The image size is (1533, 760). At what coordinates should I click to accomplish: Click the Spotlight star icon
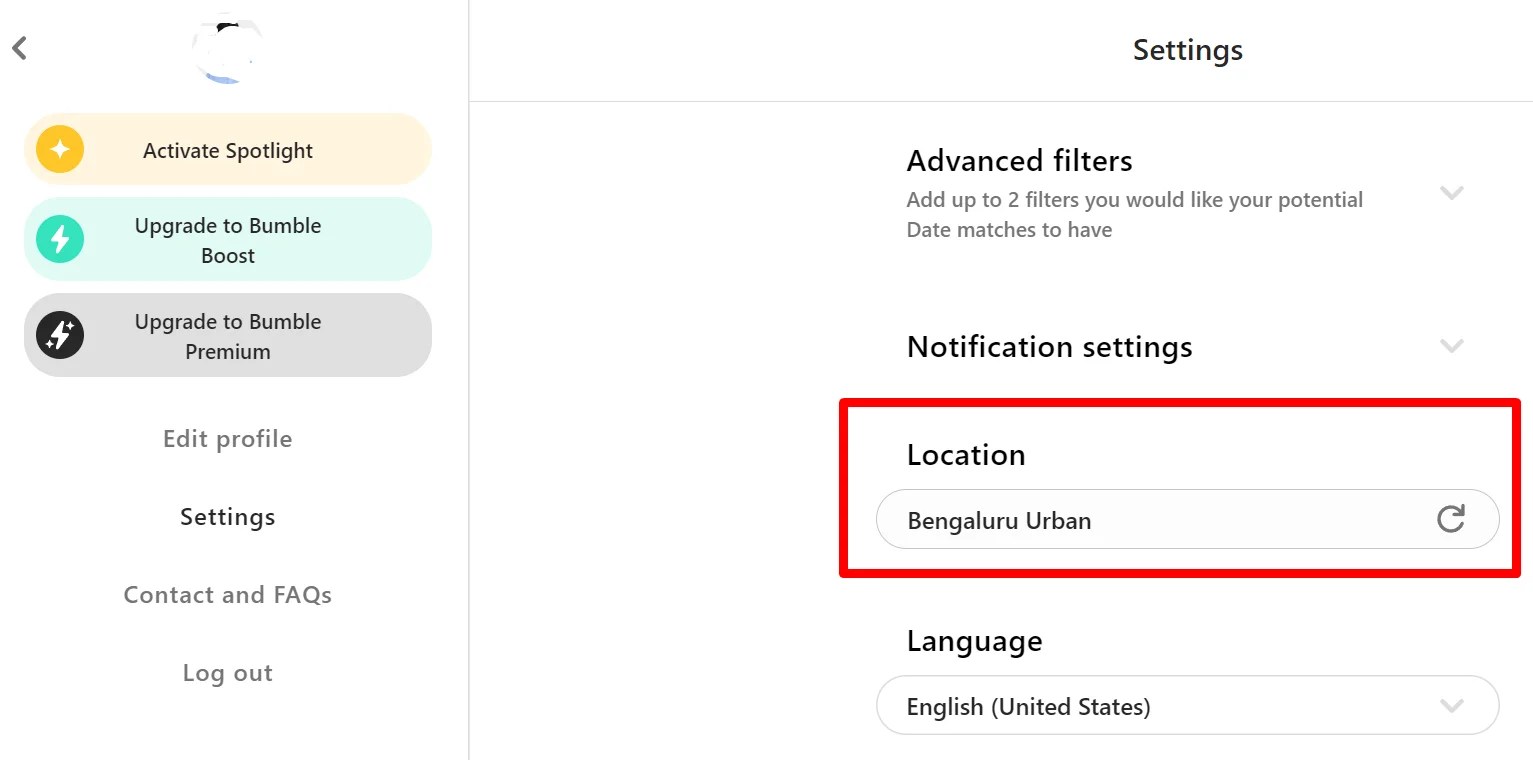[x=59, y=149]
